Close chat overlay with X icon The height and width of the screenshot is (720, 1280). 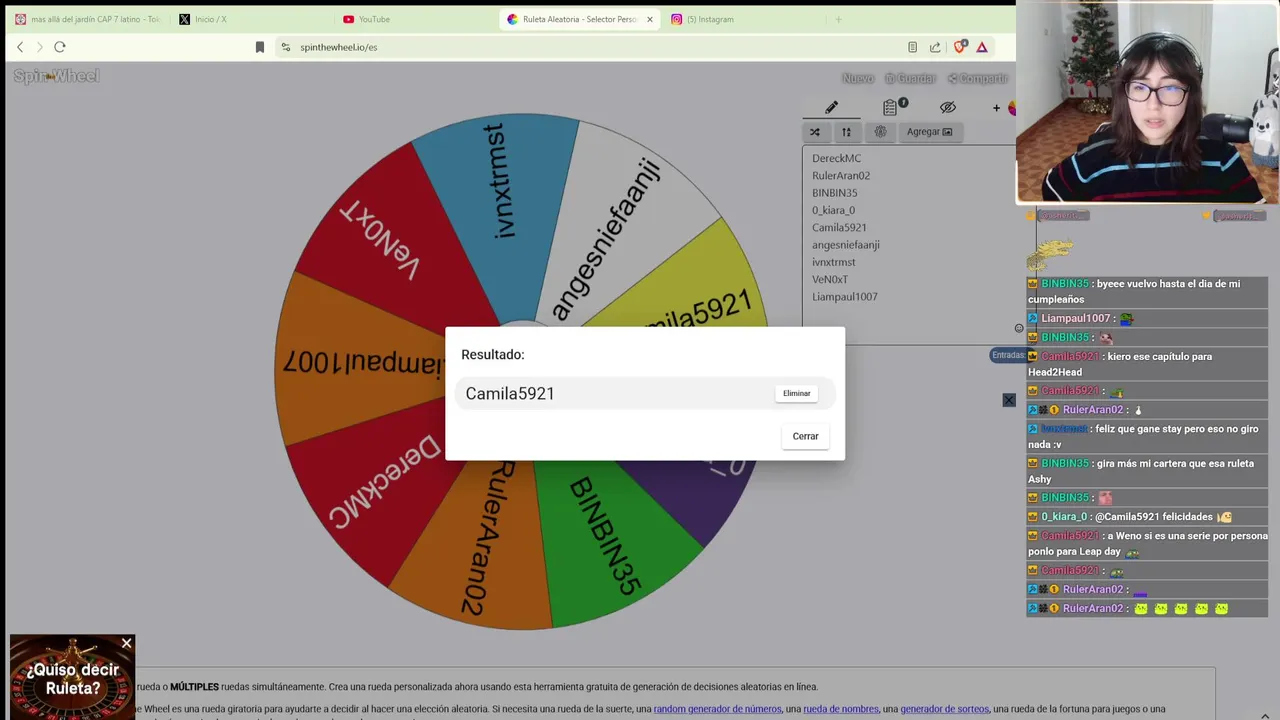(x=1009, y=400)
